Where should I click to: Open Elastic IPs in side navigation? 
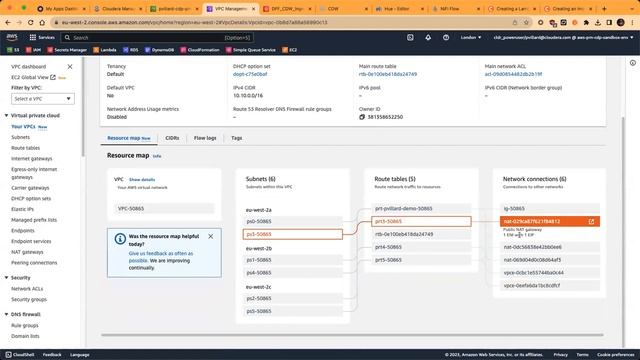click(22, 209)
